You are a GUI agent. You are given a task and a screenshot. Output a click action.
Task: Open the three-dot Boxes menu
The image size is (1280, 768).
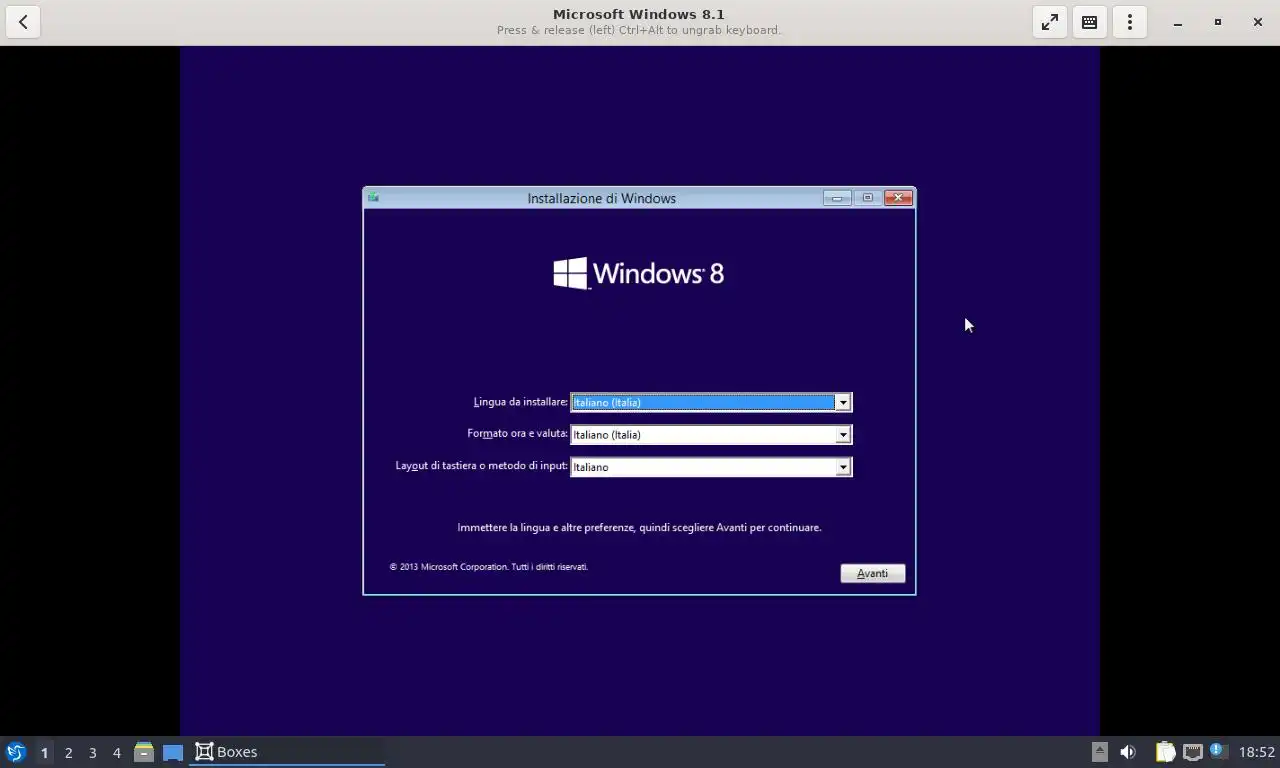coord(1130,22)
